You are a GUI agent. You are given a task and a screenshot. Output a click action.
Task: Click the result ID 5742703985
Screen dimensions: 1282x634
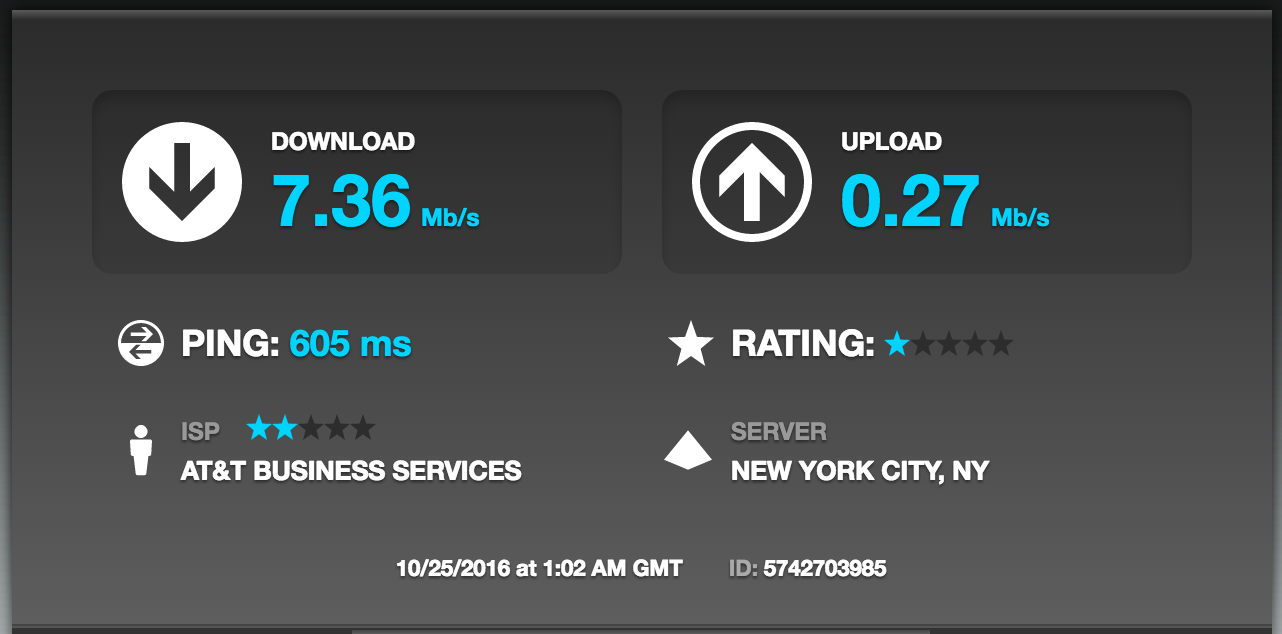tap(825, 569)
